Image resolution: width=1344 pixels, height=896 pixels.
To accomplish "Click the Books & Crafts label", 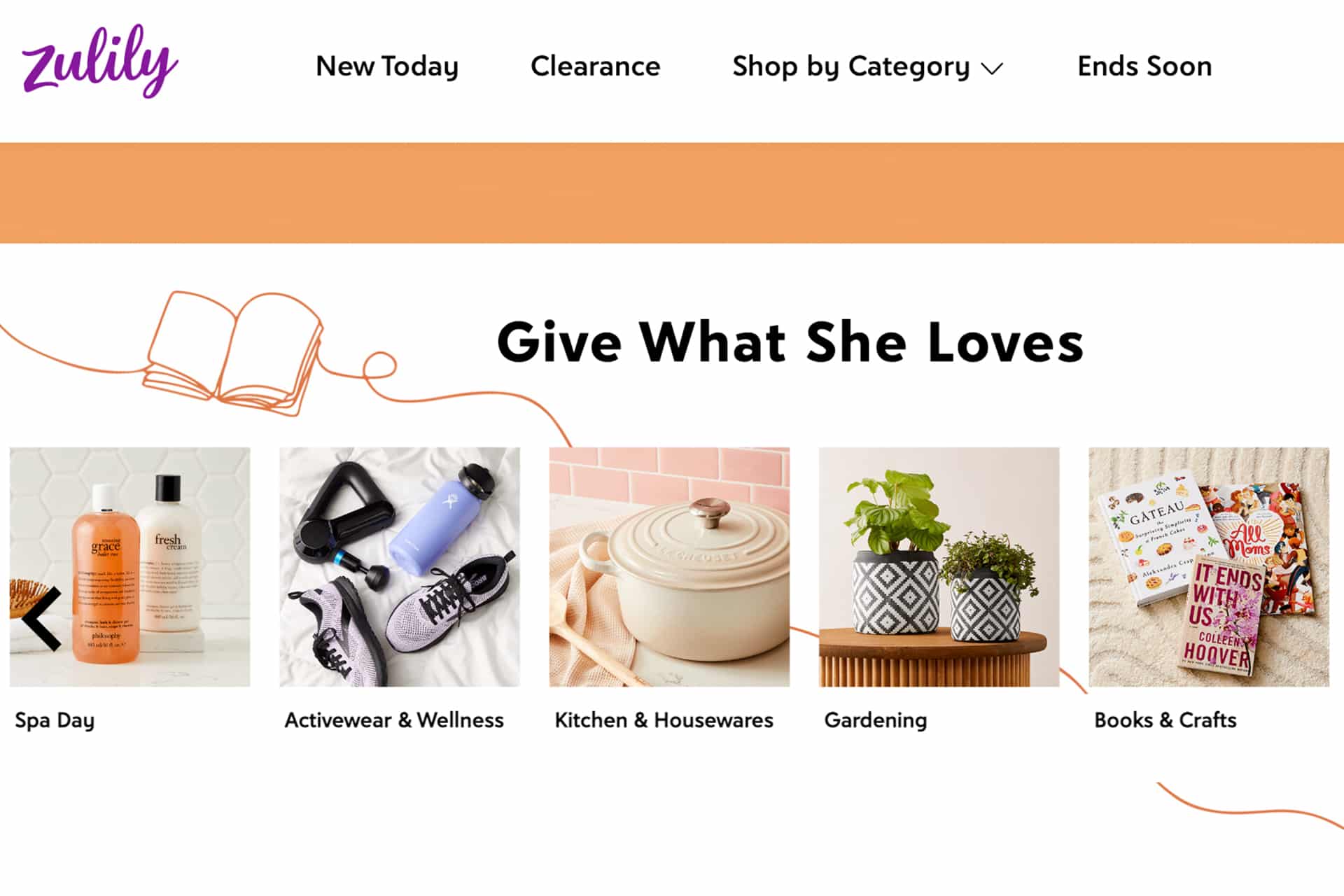I will tap(1165, 720).
